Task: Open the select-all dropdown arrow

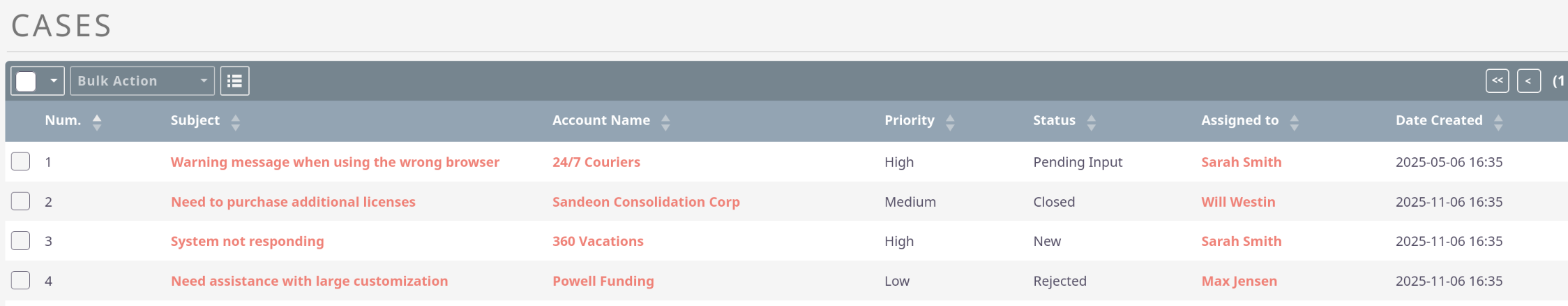Action: coord(54,81)
